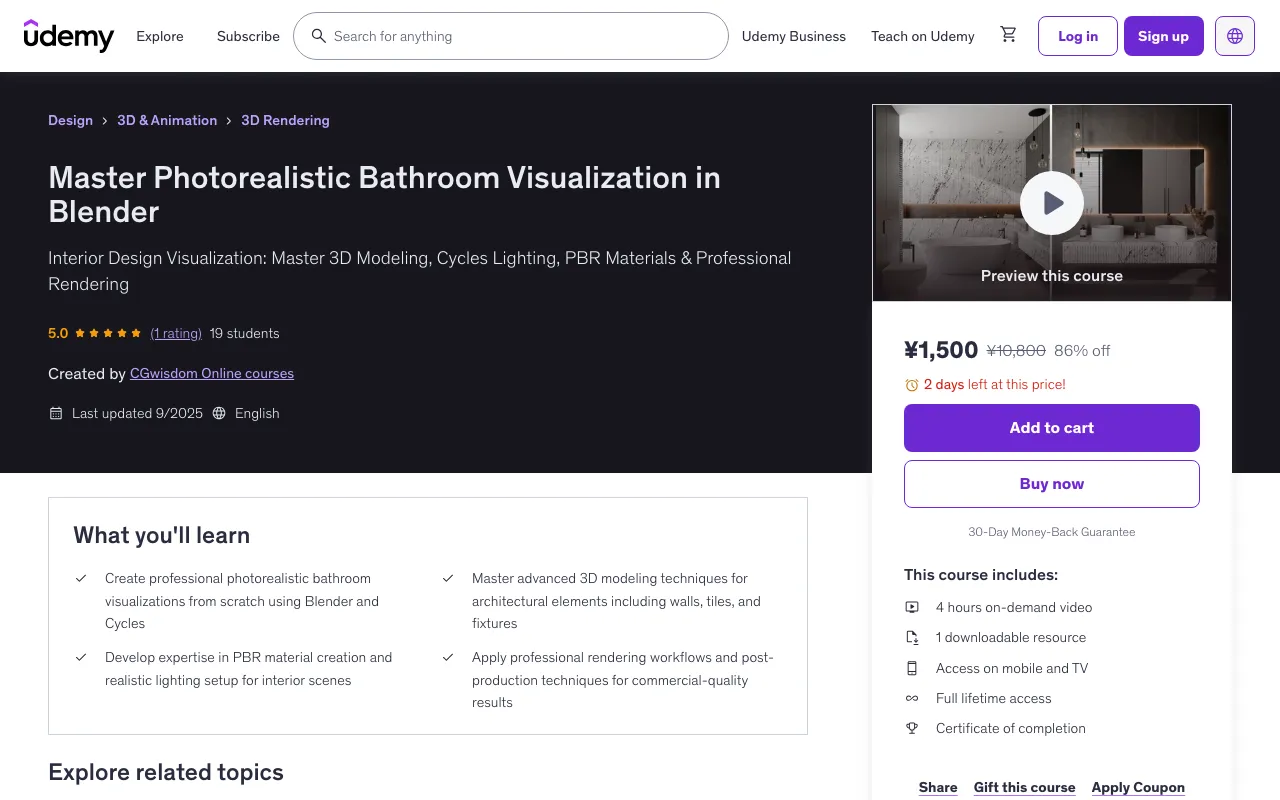Click the Sign up button
1280x800 pixels.
point(1163,35)
